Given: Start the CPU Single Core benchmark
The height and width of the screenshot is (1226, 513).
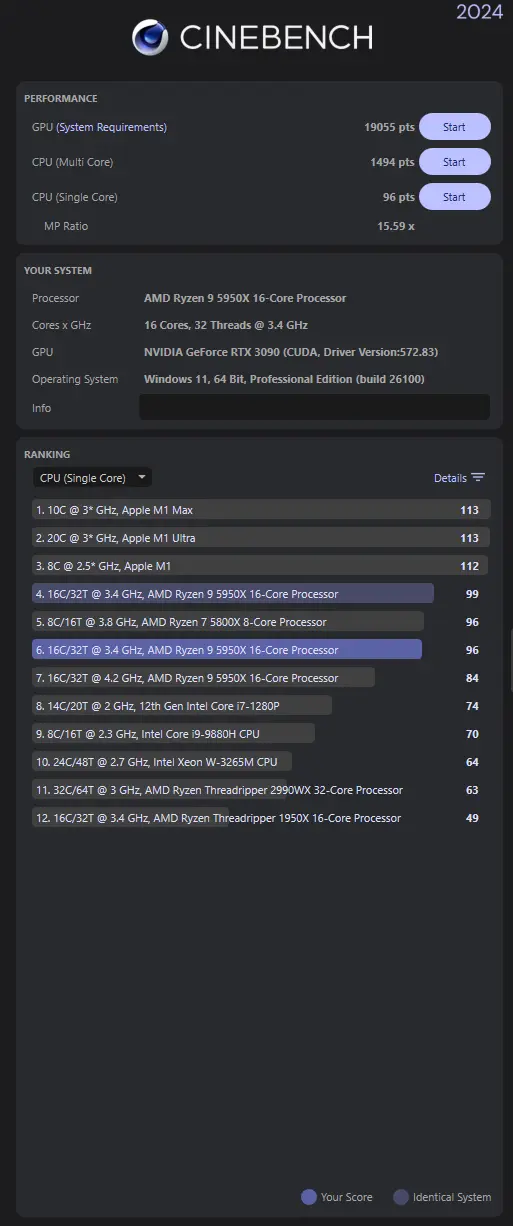Looking at the screenshot, I should coord(454,197).
